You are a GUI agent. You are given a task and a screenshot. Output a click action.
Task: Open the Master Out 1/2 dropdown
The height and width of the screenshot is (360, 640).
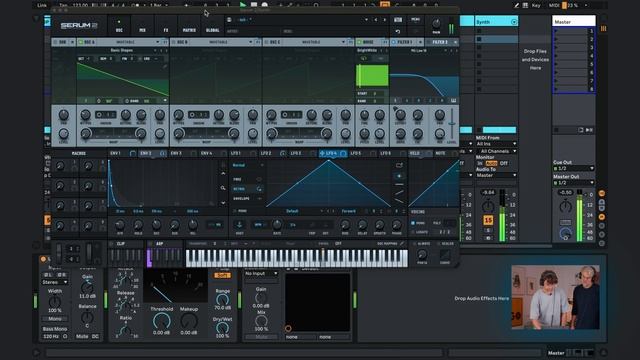pos(573,182)
